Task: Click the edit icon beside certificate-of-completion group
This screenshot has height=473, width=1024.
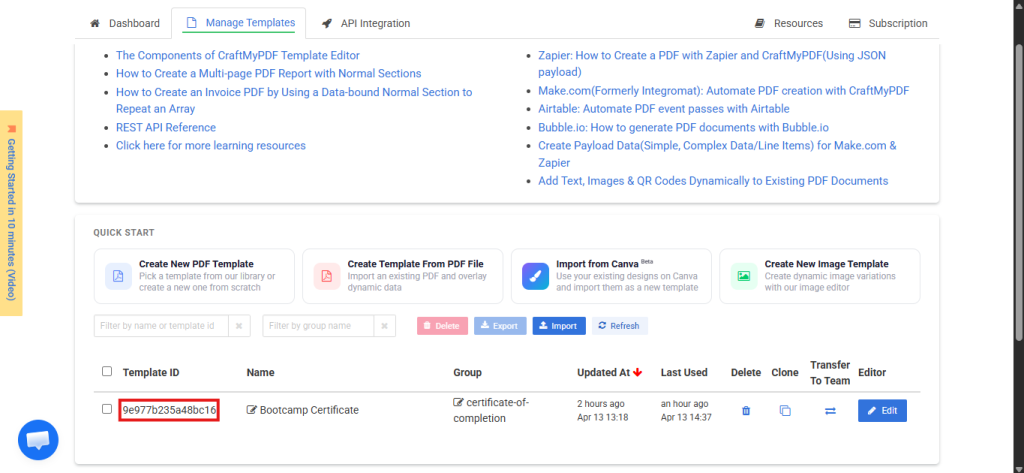Action: click(x=458, y=403)
